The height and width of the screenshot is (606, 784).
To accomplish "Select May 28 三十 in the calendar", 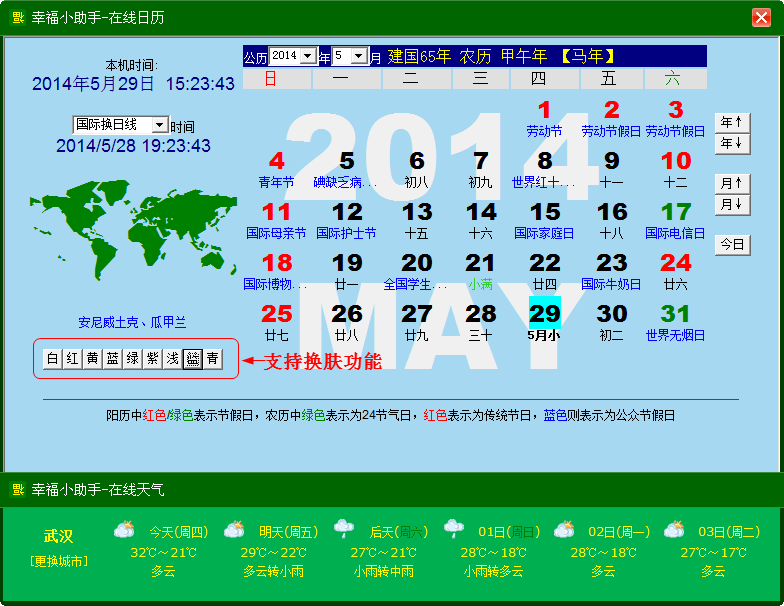I will 480,323.
